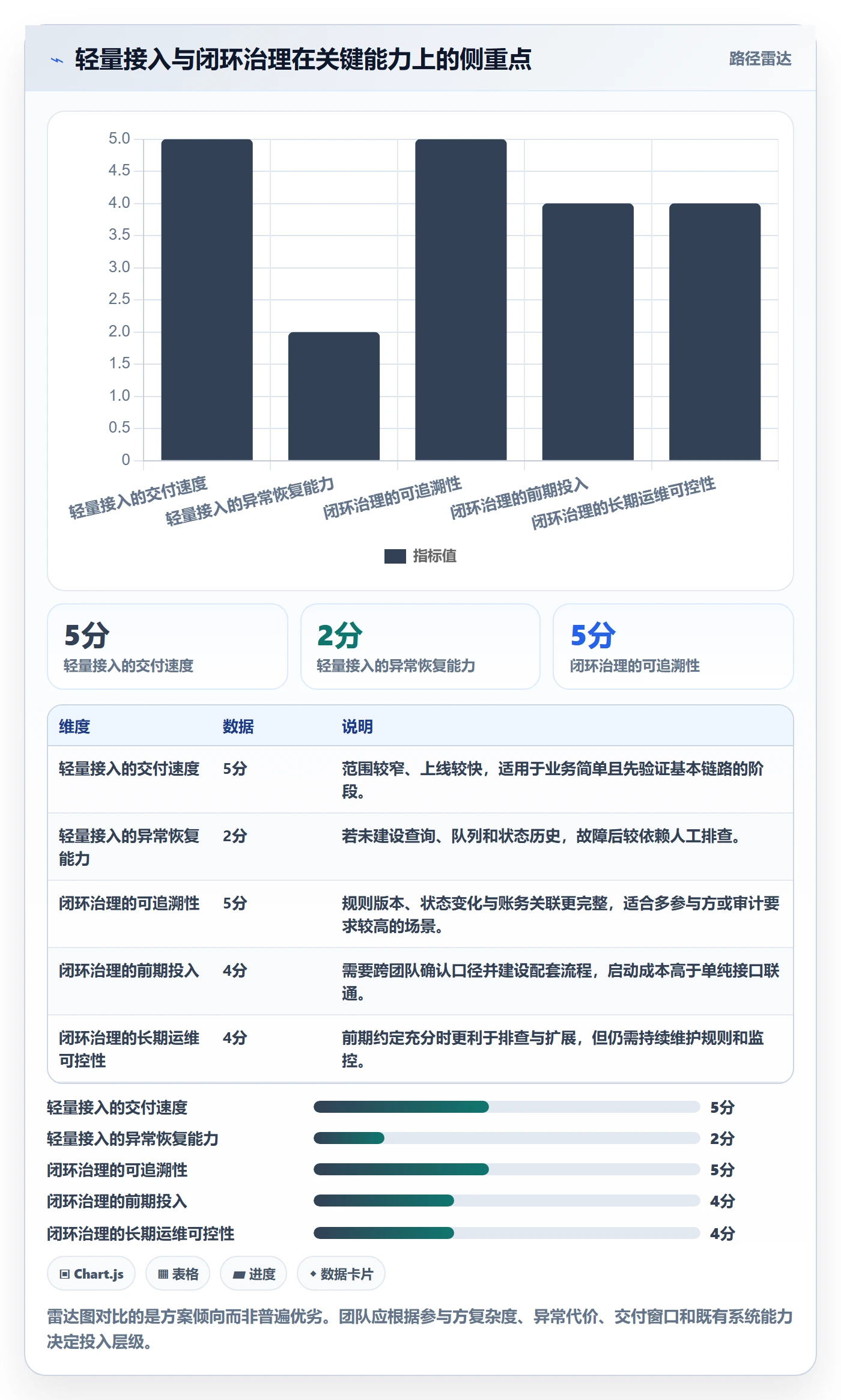The image size is (841, 1400).
Task: Click the lightning icon beside the title
Action: [x=57, y=60]
